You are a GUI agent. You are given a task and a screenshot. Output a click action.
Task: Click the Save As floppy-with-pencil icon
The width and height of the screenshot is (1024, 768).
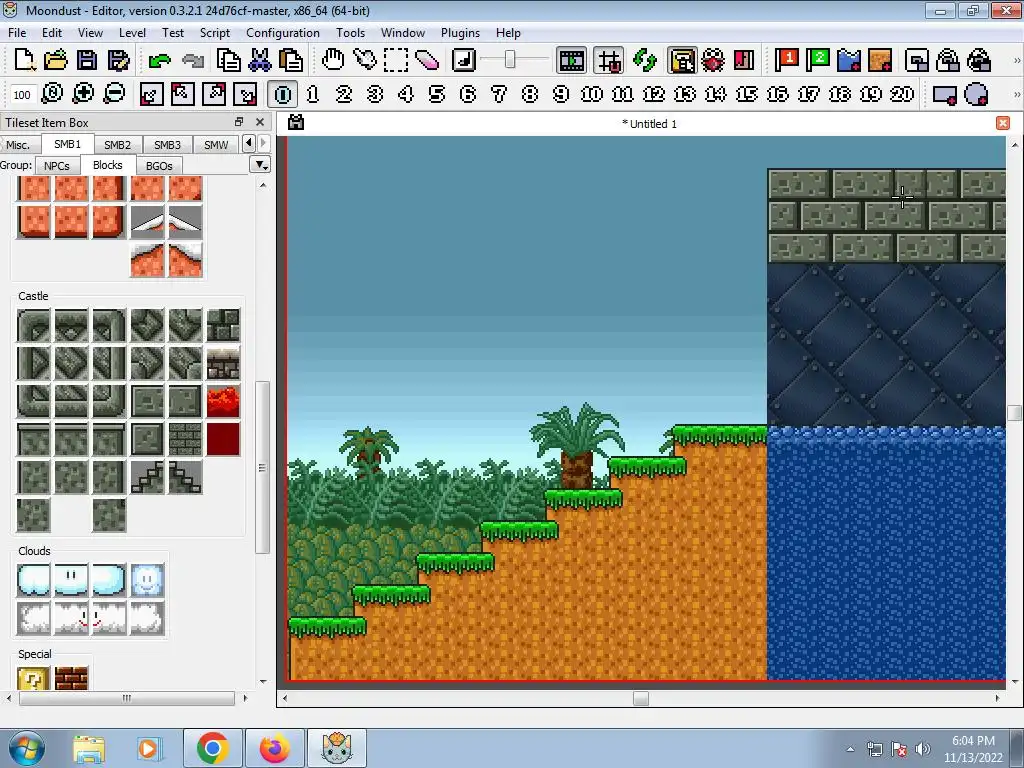[x=118, y=60]
